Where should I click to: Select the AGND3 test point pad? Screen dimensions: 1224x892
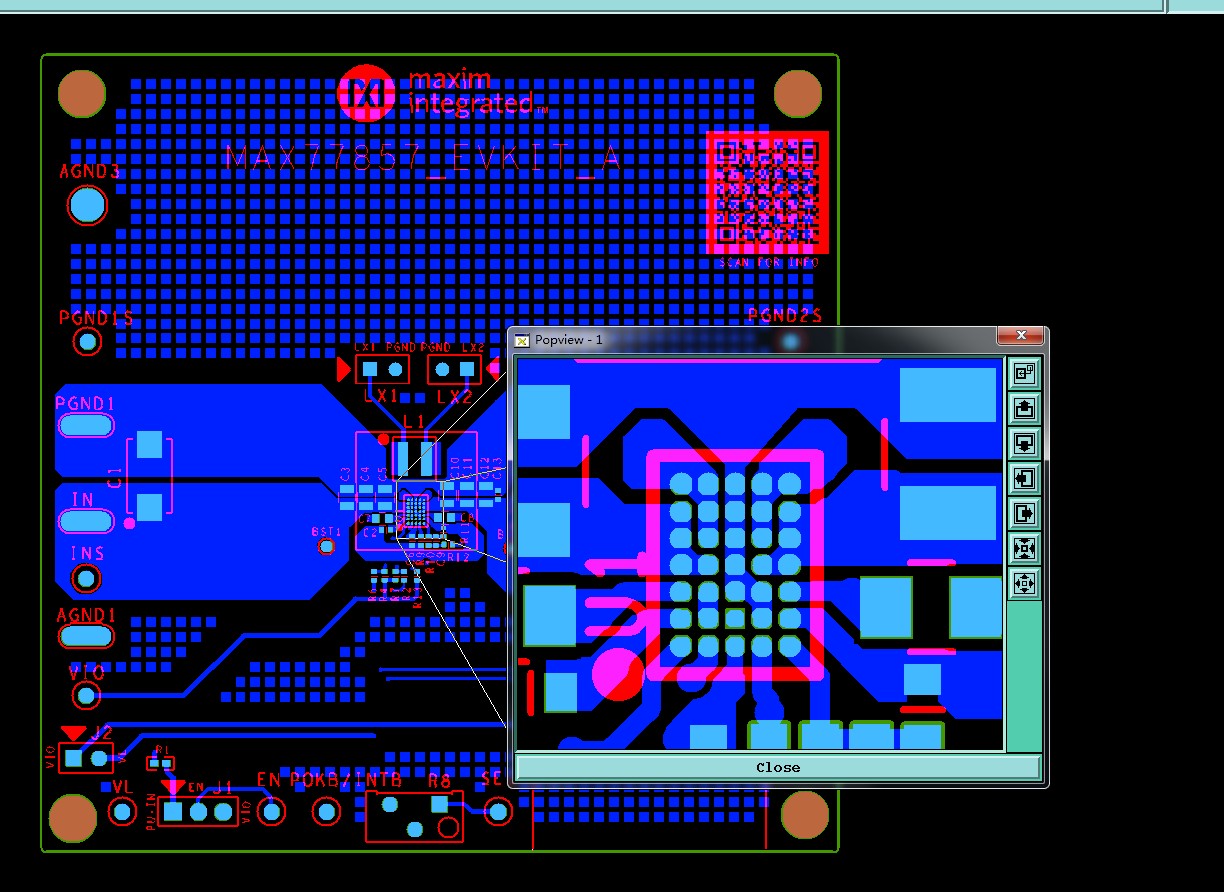(x=87, y=206)
